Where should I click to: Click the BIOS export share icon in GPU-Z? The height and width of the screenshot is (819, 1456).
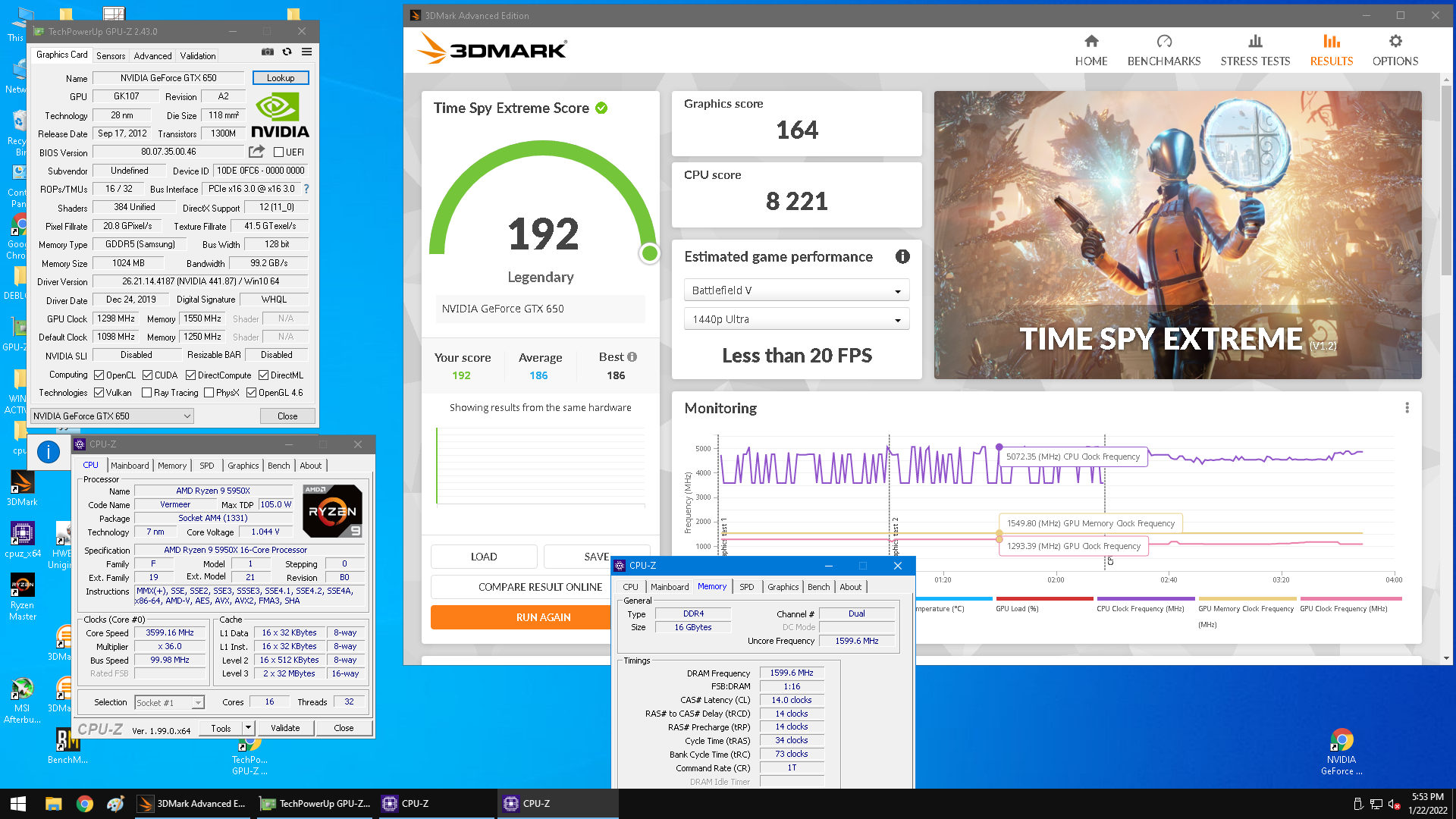[256, 152]
